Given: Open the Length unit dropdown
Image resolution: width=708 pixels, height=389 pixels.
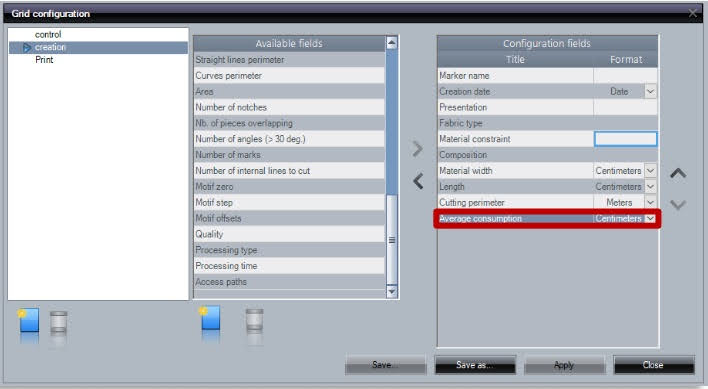Looking at the screenshot, I should pos(650,187).
